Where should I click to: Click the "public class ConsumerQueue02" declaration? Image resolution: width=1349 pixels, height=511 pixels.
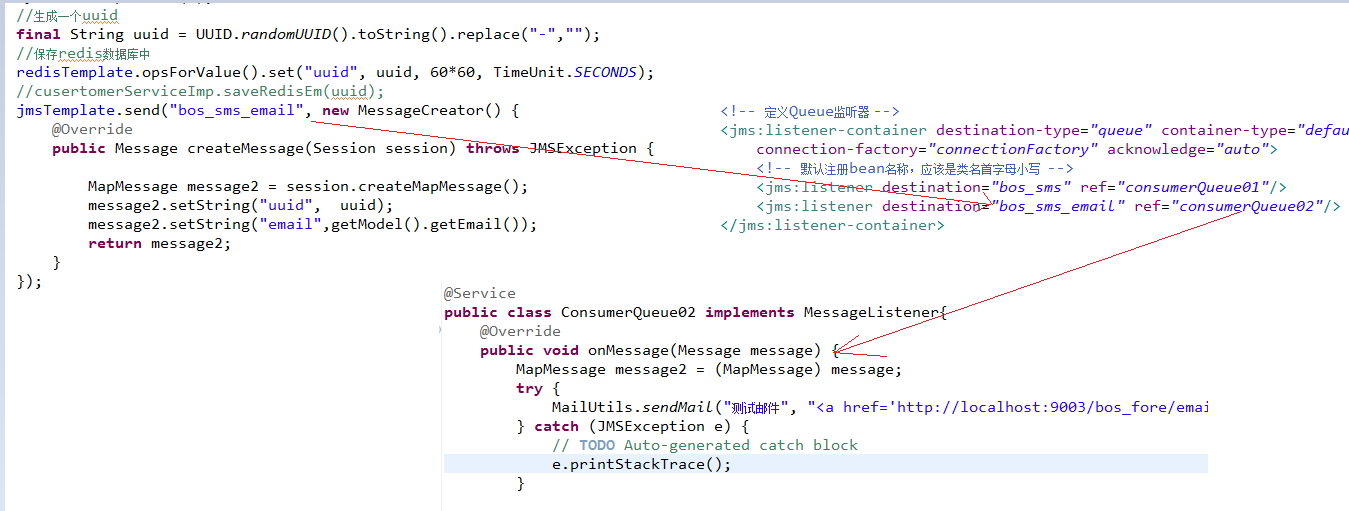[x=695, y=312]
